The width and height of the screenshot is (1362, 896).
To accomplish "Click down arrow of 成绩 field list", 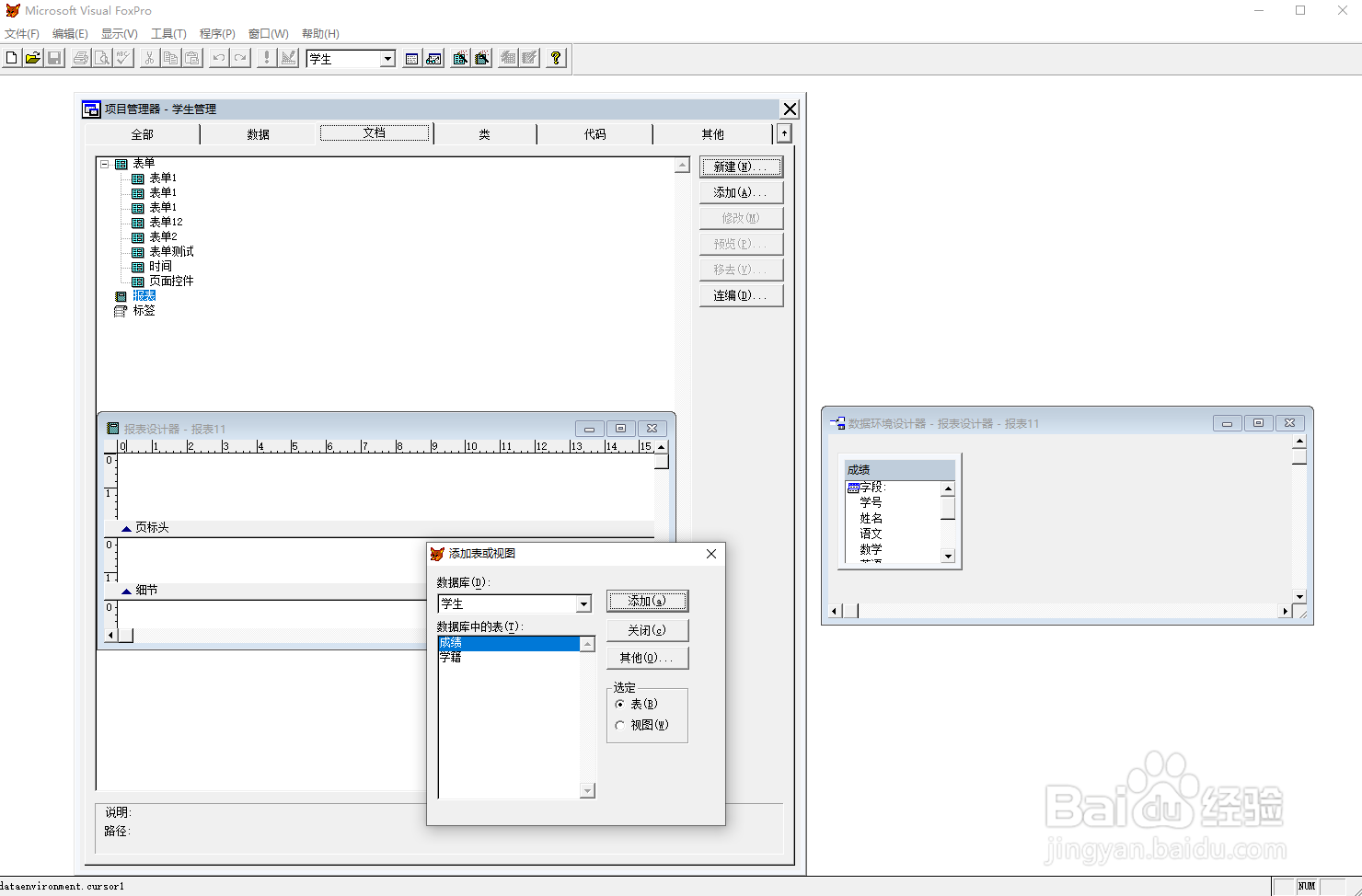I will tap(948, 556).
